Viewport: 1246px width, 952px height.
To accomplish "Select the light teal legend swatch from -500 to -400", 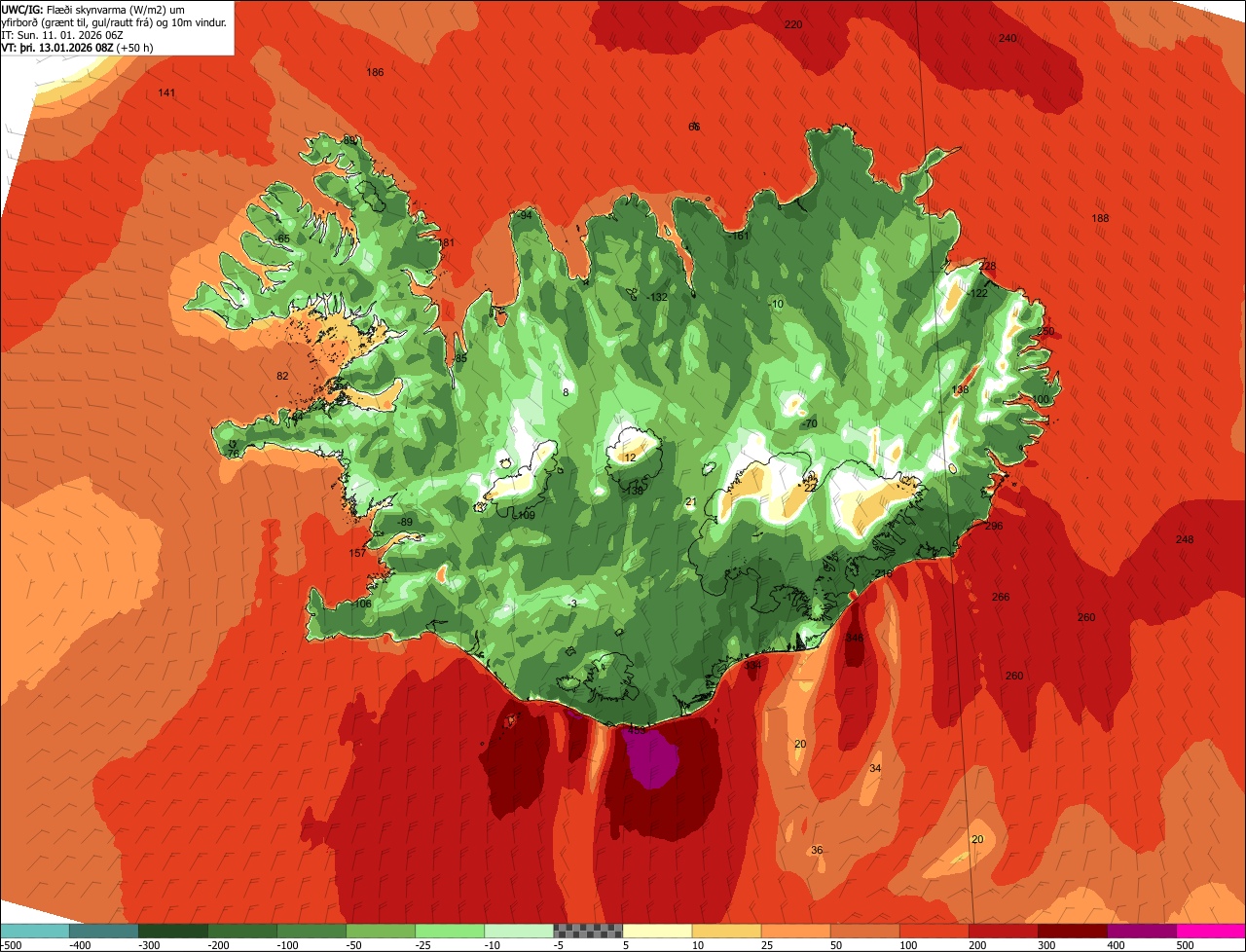I will point(34,931).
